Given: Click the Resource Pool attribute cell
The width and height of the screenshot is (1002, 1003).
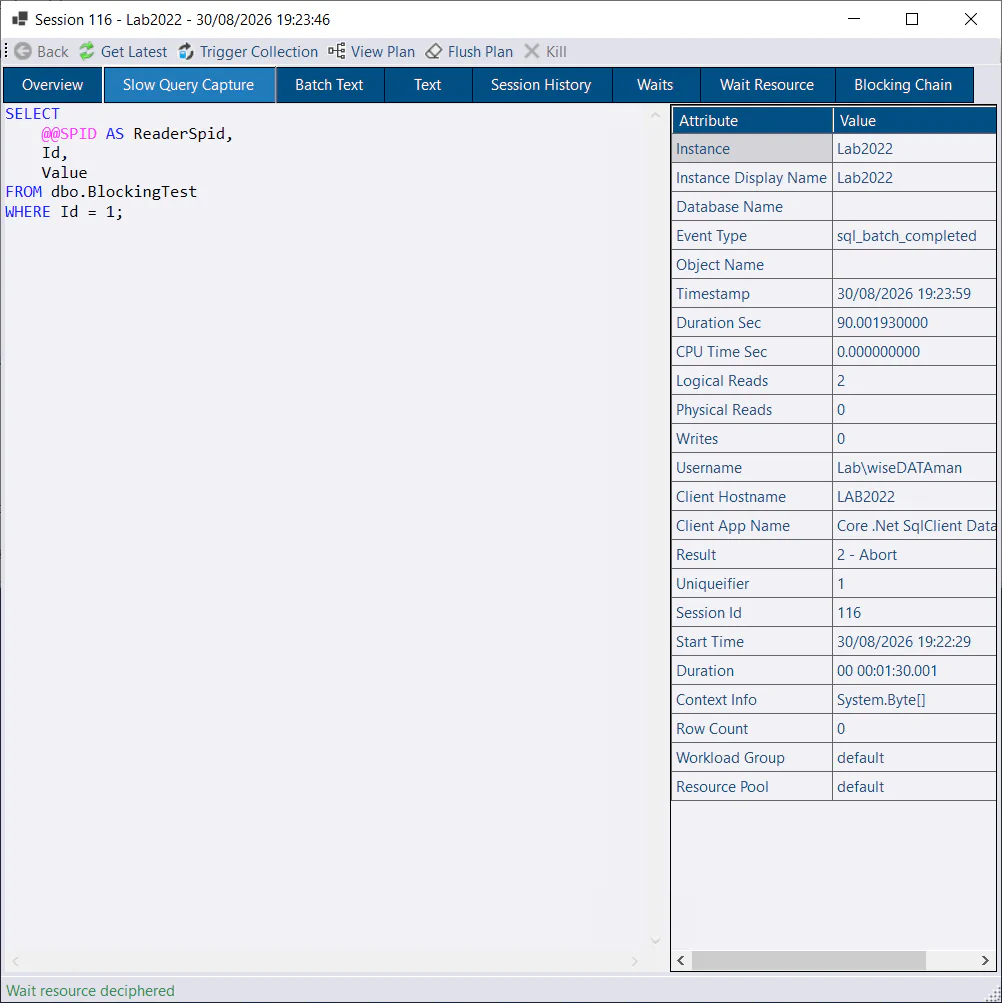Looking at the screenshot, I should [x=752, y=787].
